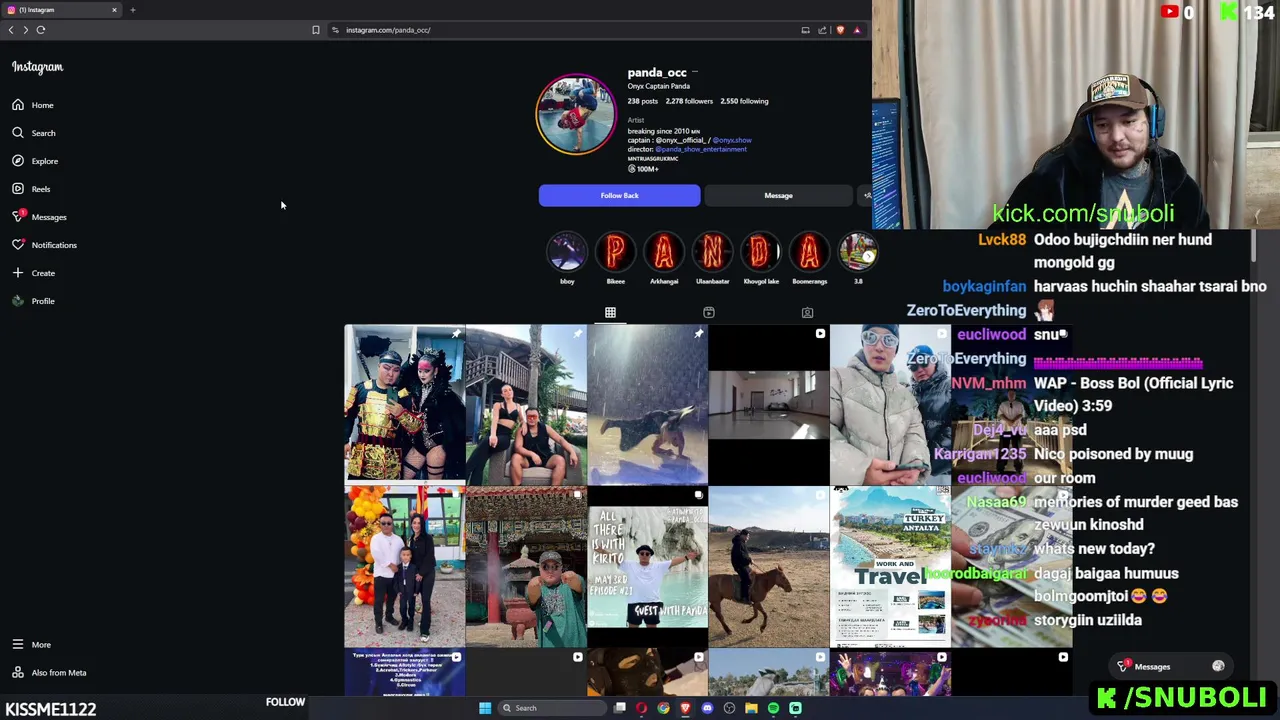Open Reels from the sidebar

[31, 189]
